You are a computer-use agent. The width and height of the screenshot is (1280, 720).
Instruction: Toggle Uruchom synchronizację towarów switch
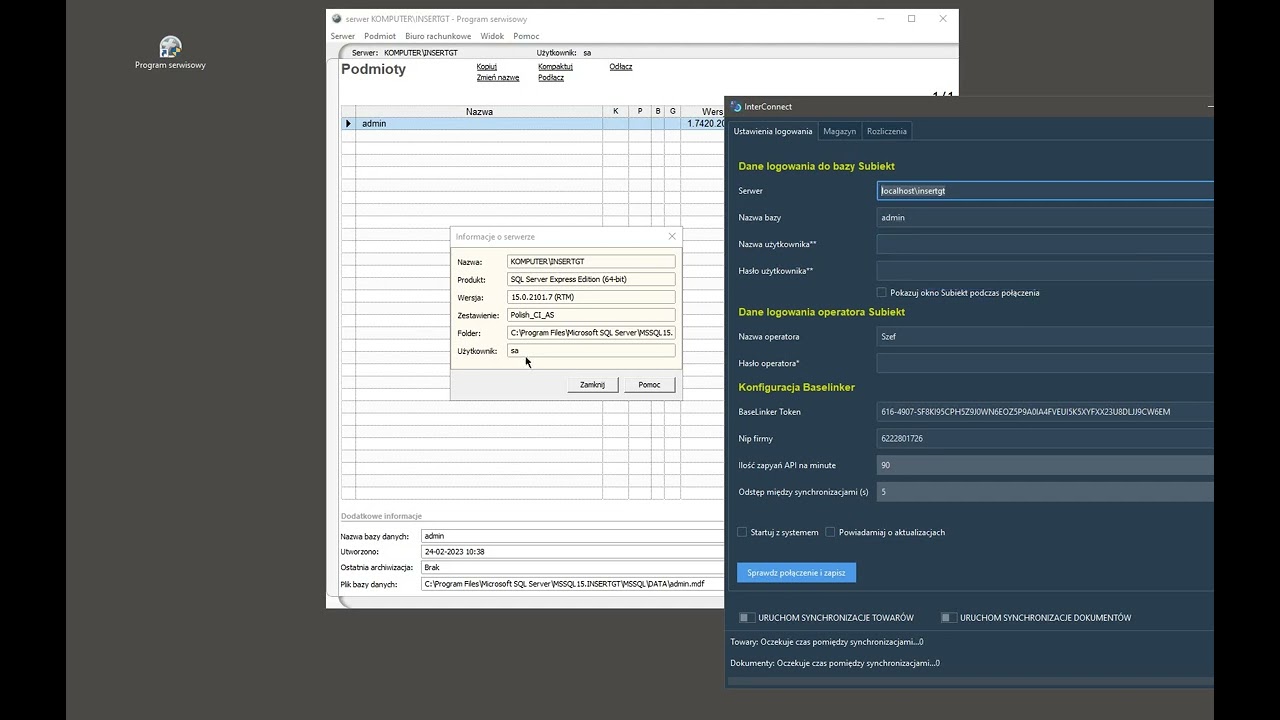tap(746, 618)
